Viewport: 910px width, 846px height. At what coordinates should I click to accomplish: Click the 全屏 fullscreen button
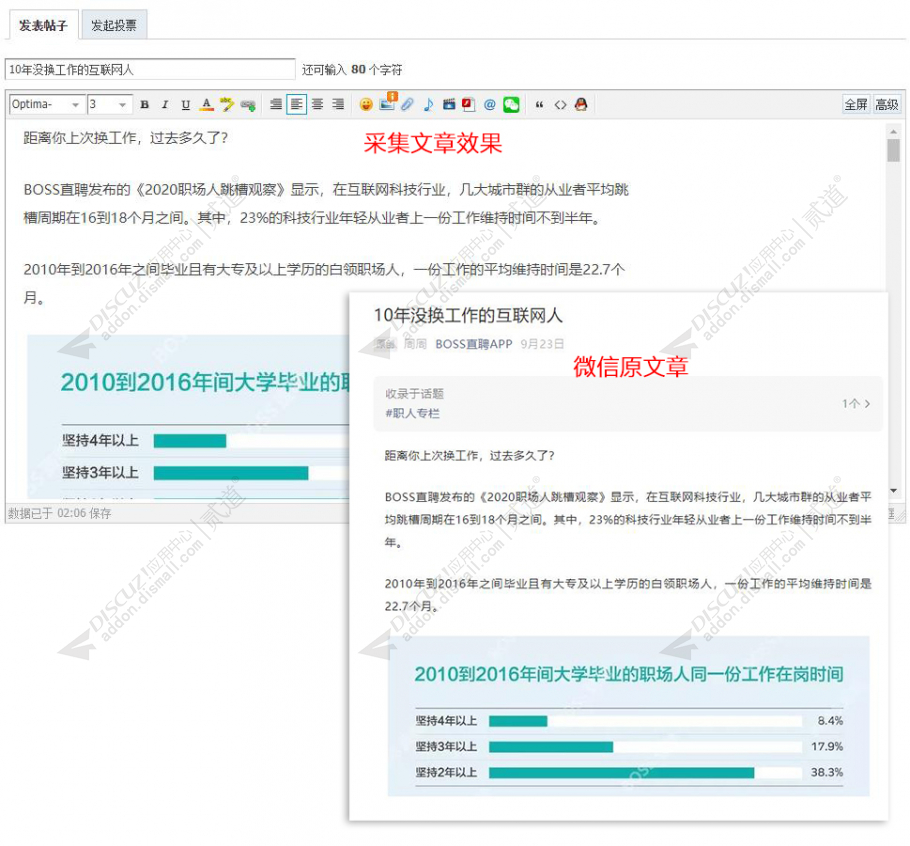(855, 104)
